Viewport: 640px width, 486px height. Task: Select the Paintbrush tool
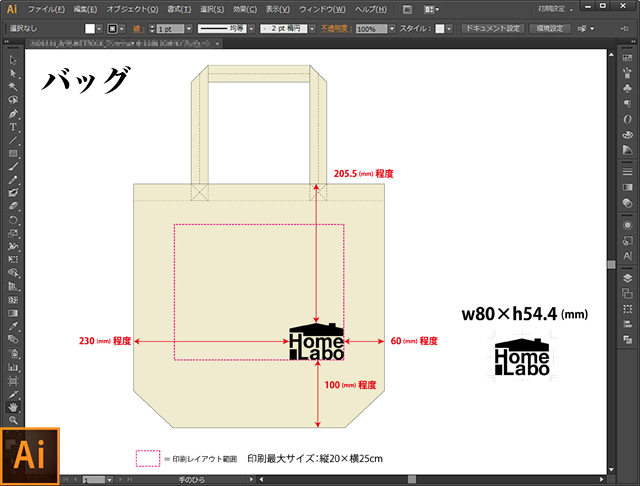click(x=13, y=166)
